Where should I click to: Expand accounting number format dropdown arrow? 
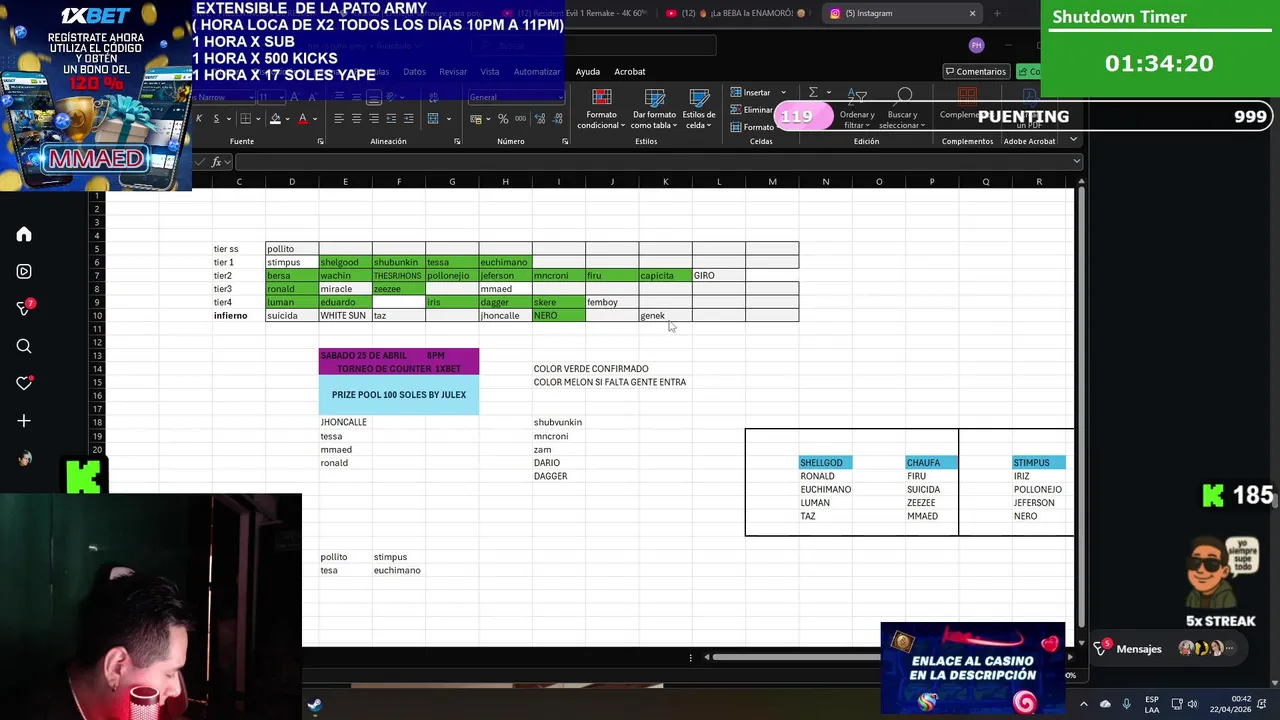[x=489, y=119]
